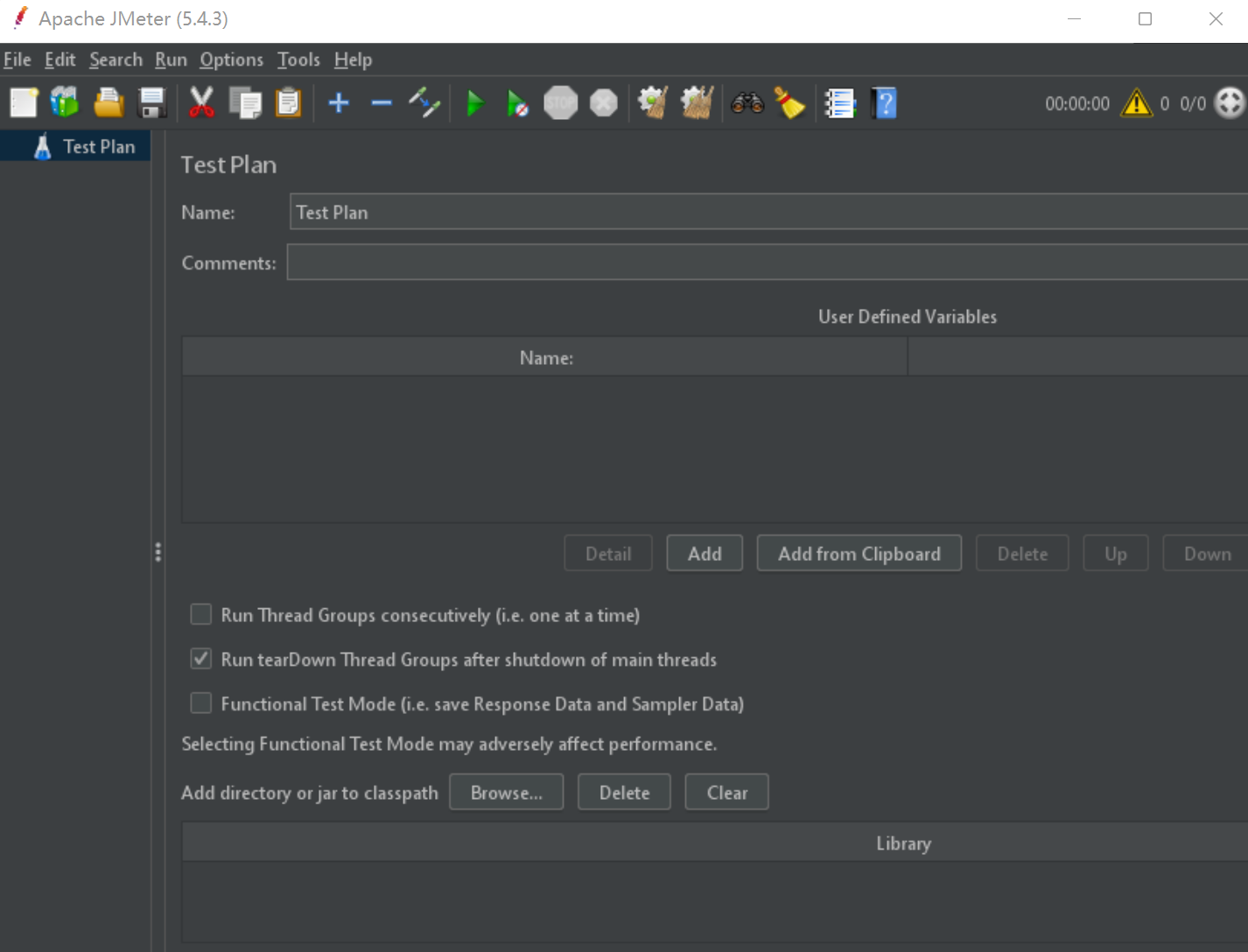Click the Open file folder icon
The width and height of the screenshot is (1248, 952).
click(109, 103)
